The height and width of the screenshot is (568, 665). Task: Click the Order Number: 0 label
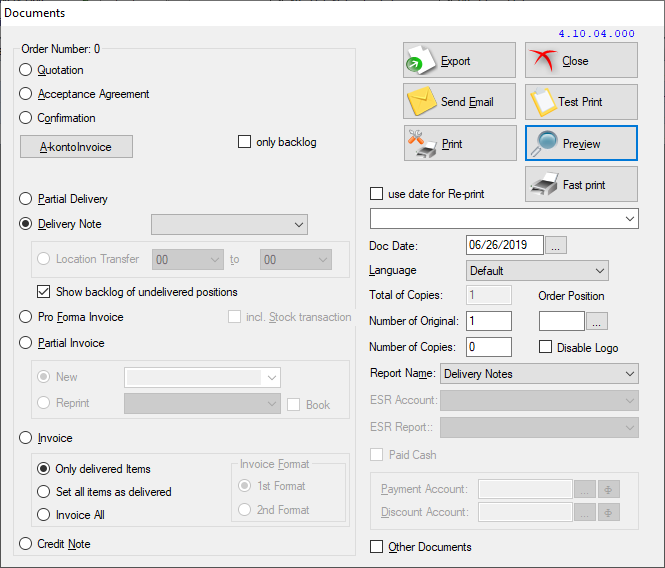61,49
